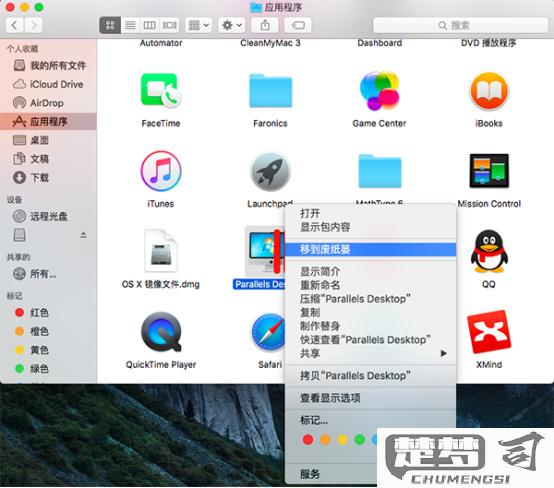Go back in Finder history

[15, 25]
